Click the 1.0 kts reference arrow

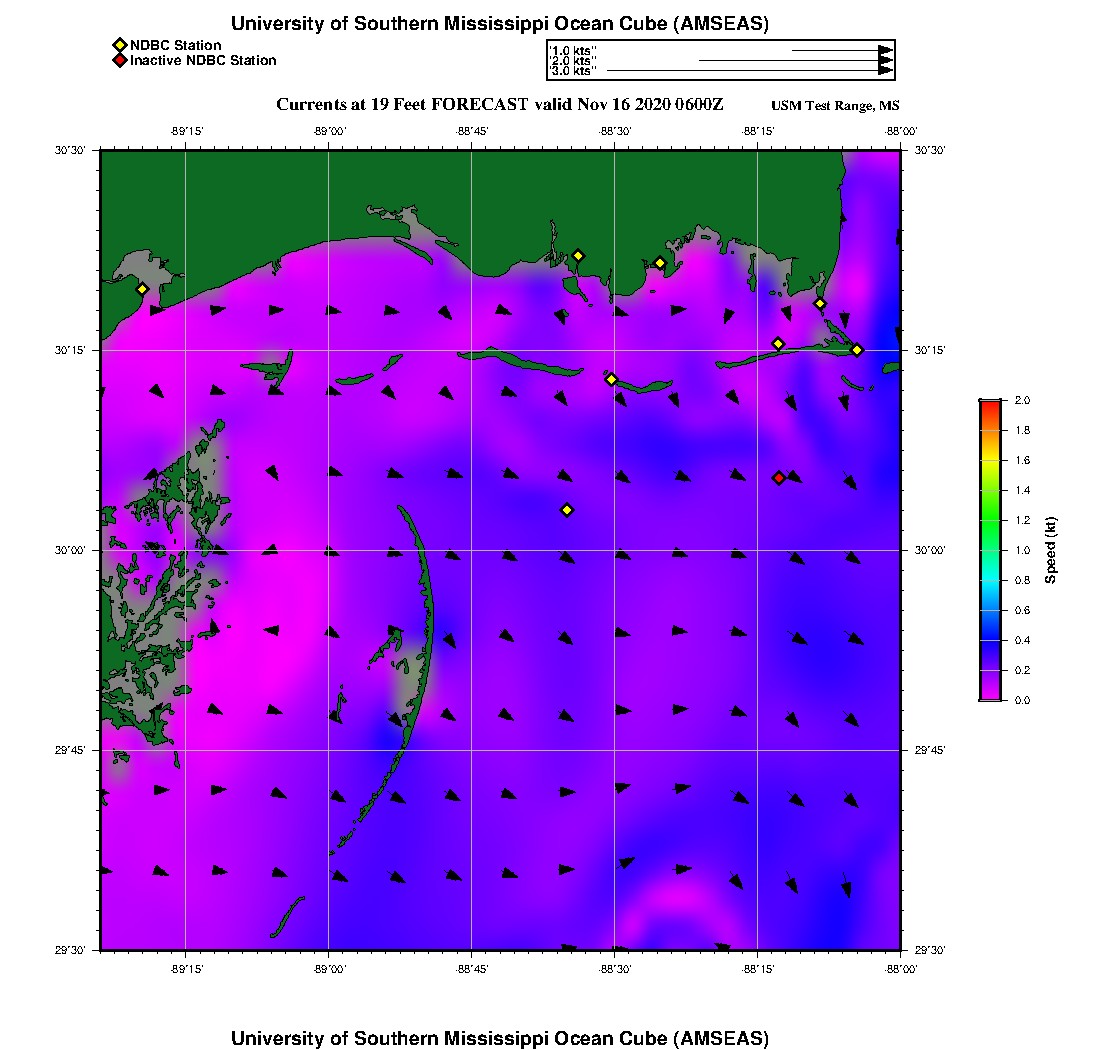tap(842, 50)
